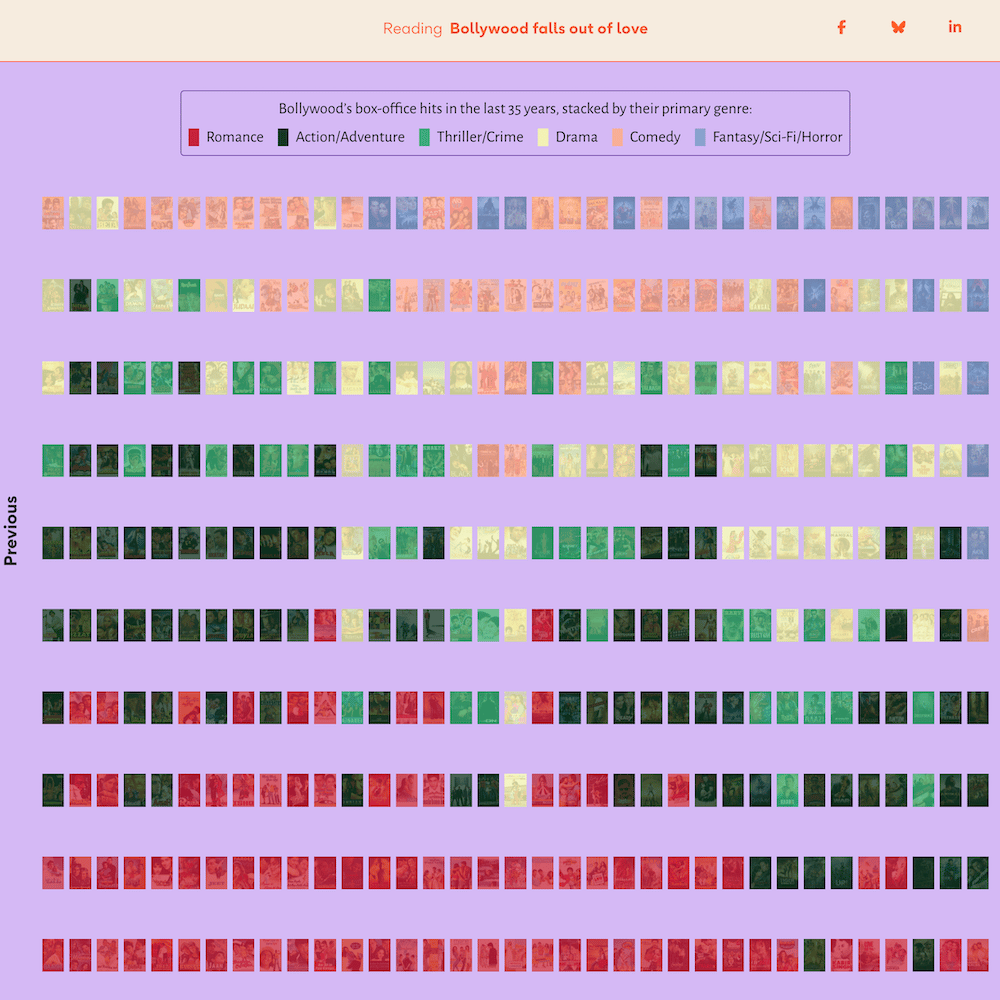The height and width of the screenshot is (1000, 1000).
Task: Share via the Bluesky butterfly icon
Action: point(898,27)
